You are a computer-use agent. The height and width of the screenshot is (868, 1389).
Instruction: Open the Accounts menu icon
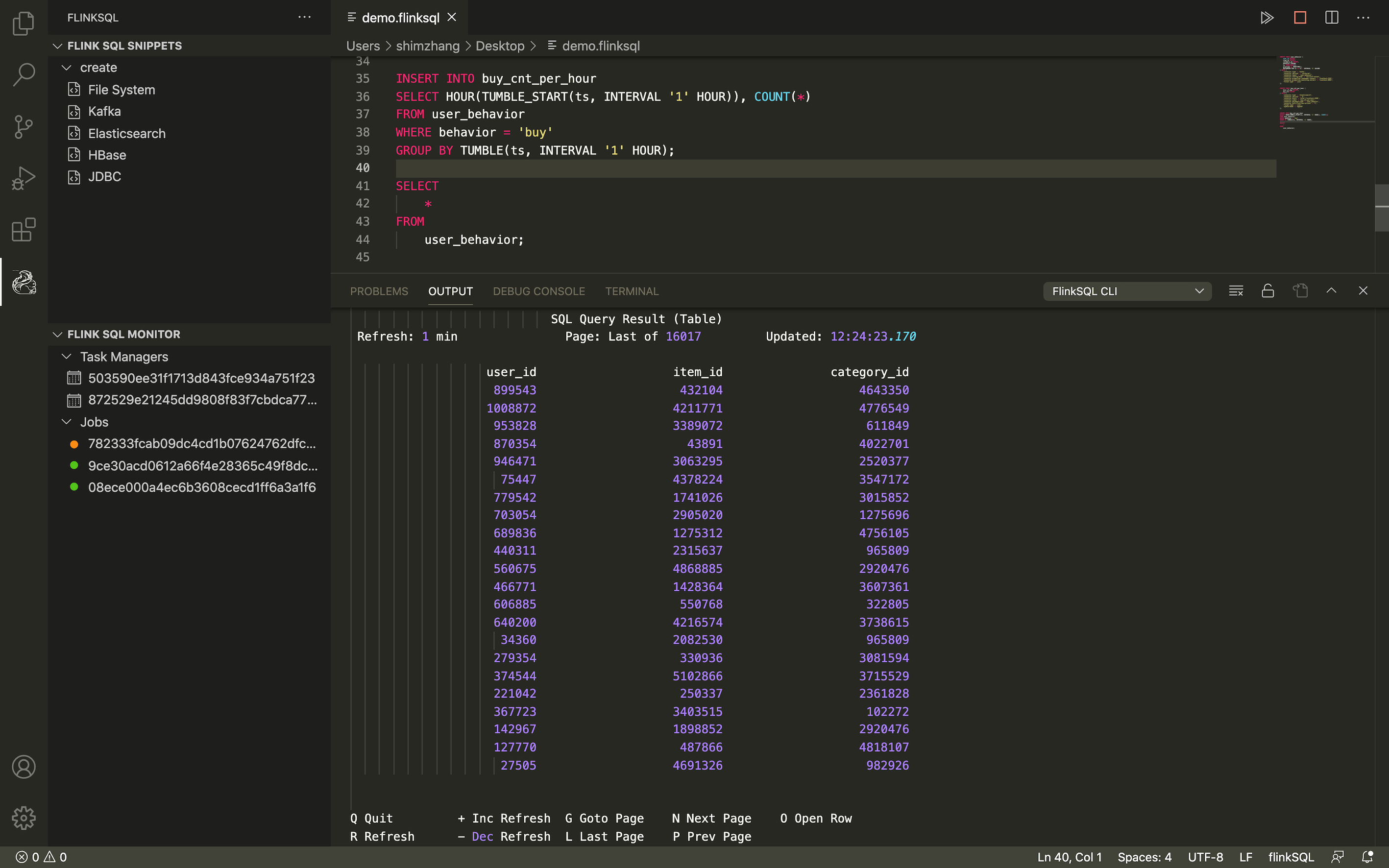(x=24, y=767)
